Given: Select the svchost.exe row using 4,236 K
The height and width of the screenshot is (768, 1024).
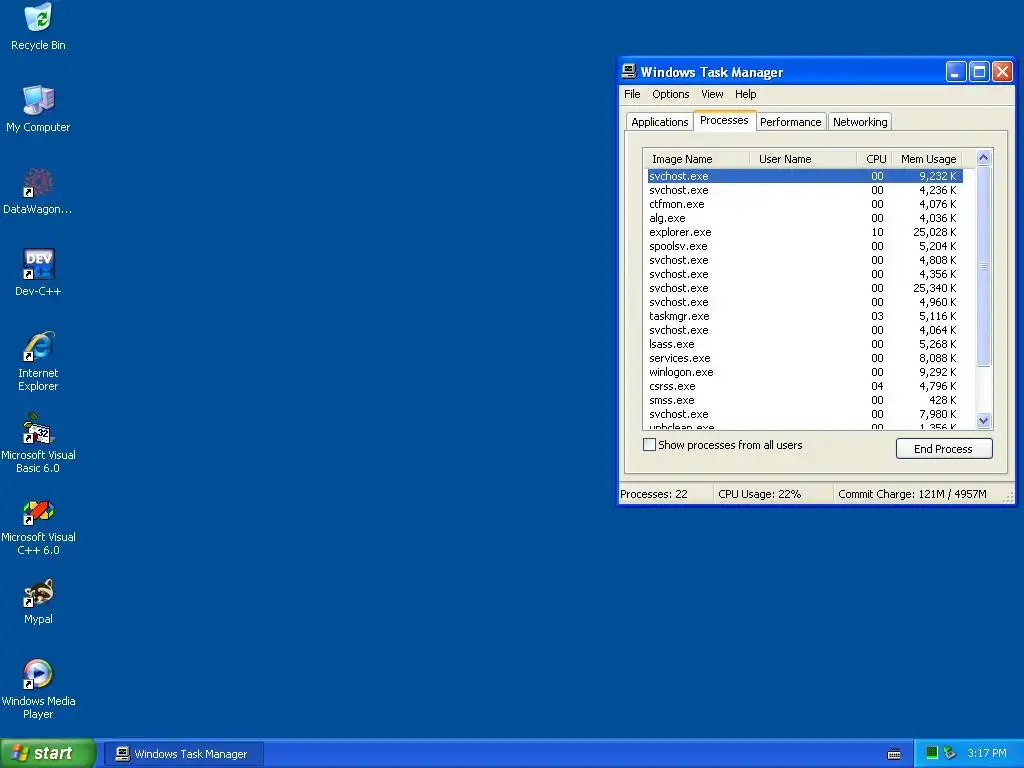Looking at the screenshot, I should [x=805, y=190].
